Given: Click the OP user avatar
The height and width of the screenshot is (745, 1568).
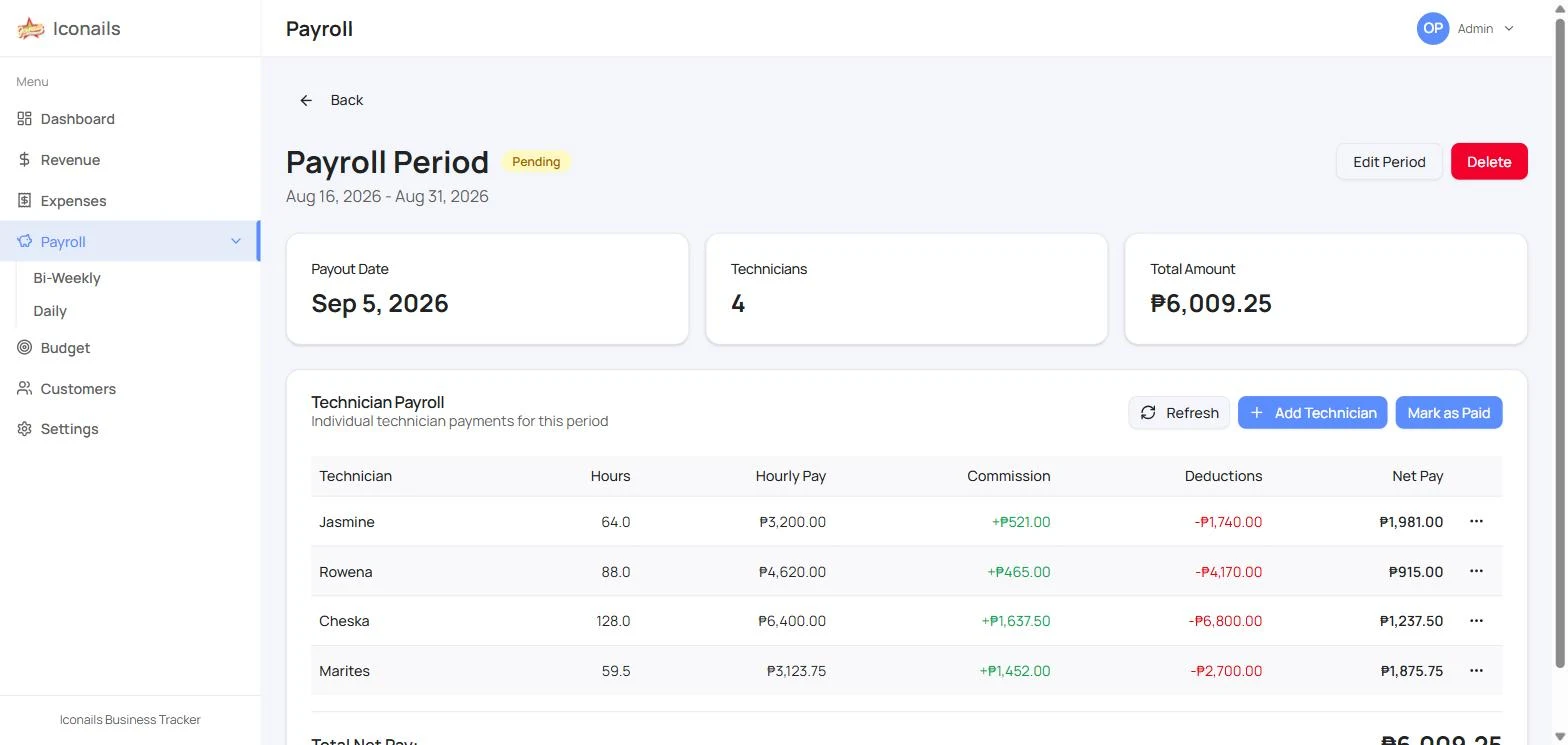Looking at the screenshot, I should tap(1433, 28).
